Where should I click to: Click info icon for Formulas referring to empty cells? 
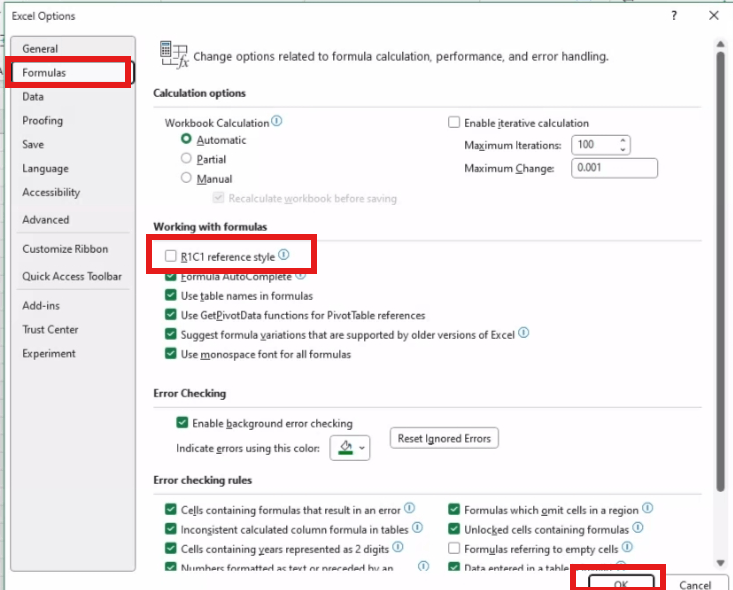(627, 547)
